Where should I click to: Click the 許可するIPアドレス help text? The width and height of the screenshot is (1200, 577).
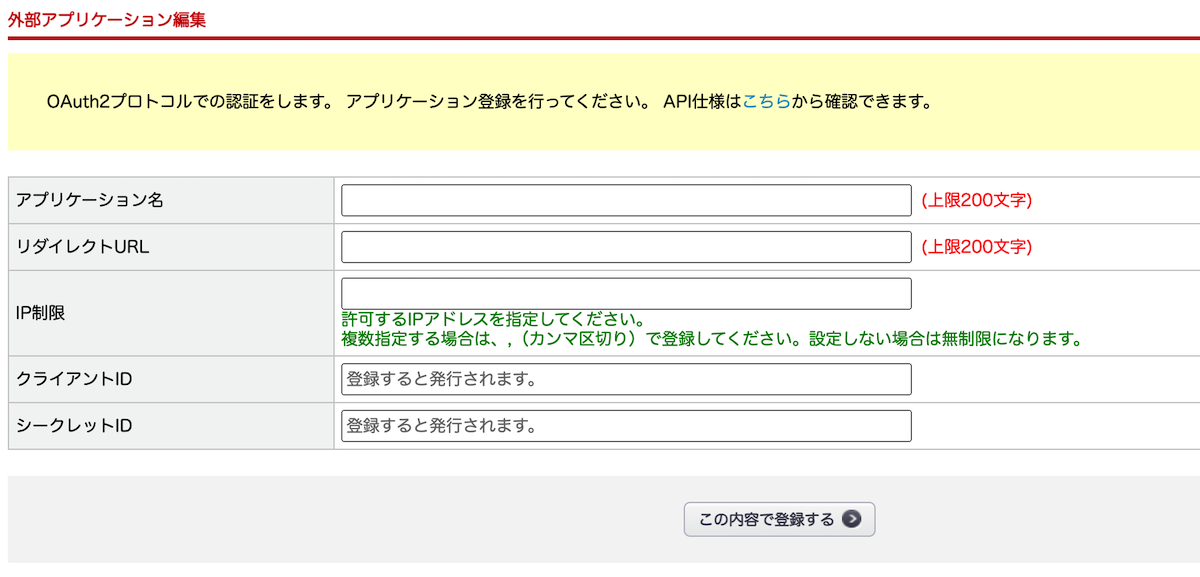(x=491, y=320)
